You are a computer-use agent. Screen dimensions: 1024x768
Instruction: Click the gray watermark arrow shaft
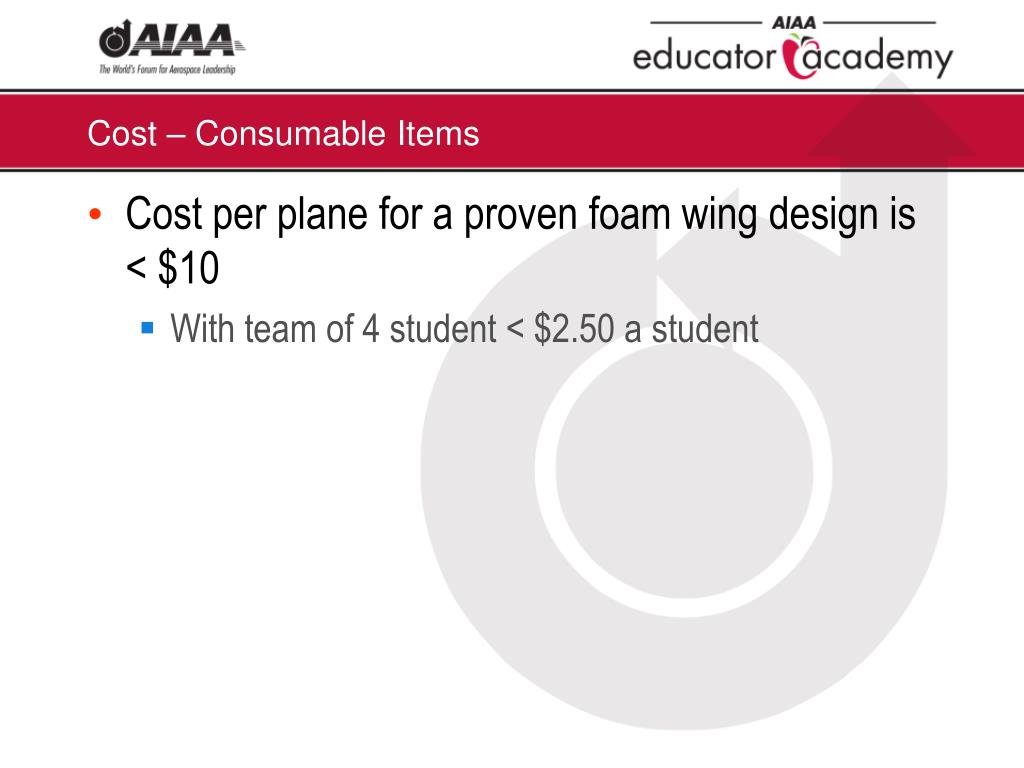pyautogui.click(x=893, y=327)
